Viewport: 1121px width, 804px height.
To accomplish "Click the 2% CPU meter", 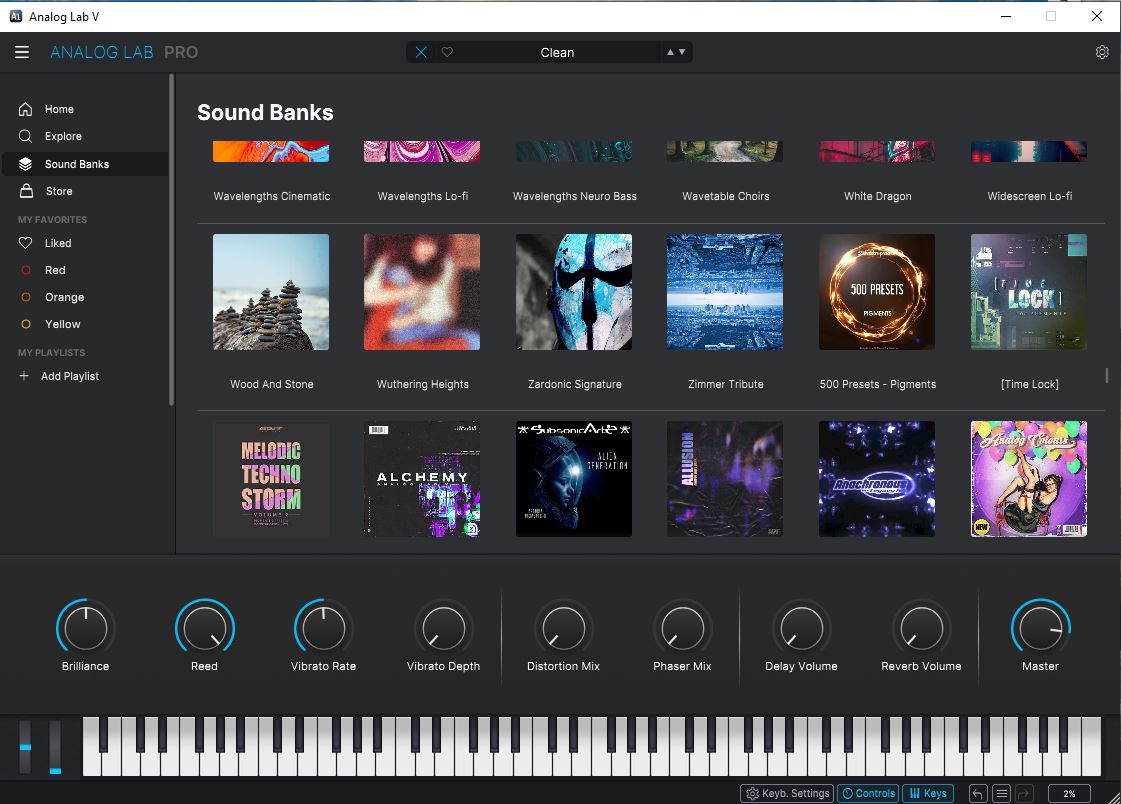I will tap(1069, 793).
